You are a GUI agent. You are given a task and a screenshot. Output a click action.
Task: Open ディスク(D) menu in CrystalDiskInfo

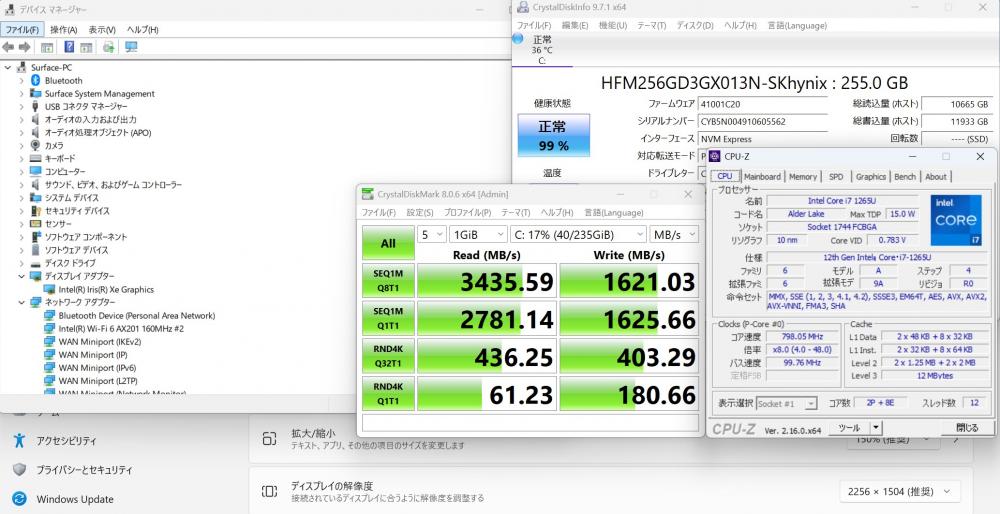(695, 26)
